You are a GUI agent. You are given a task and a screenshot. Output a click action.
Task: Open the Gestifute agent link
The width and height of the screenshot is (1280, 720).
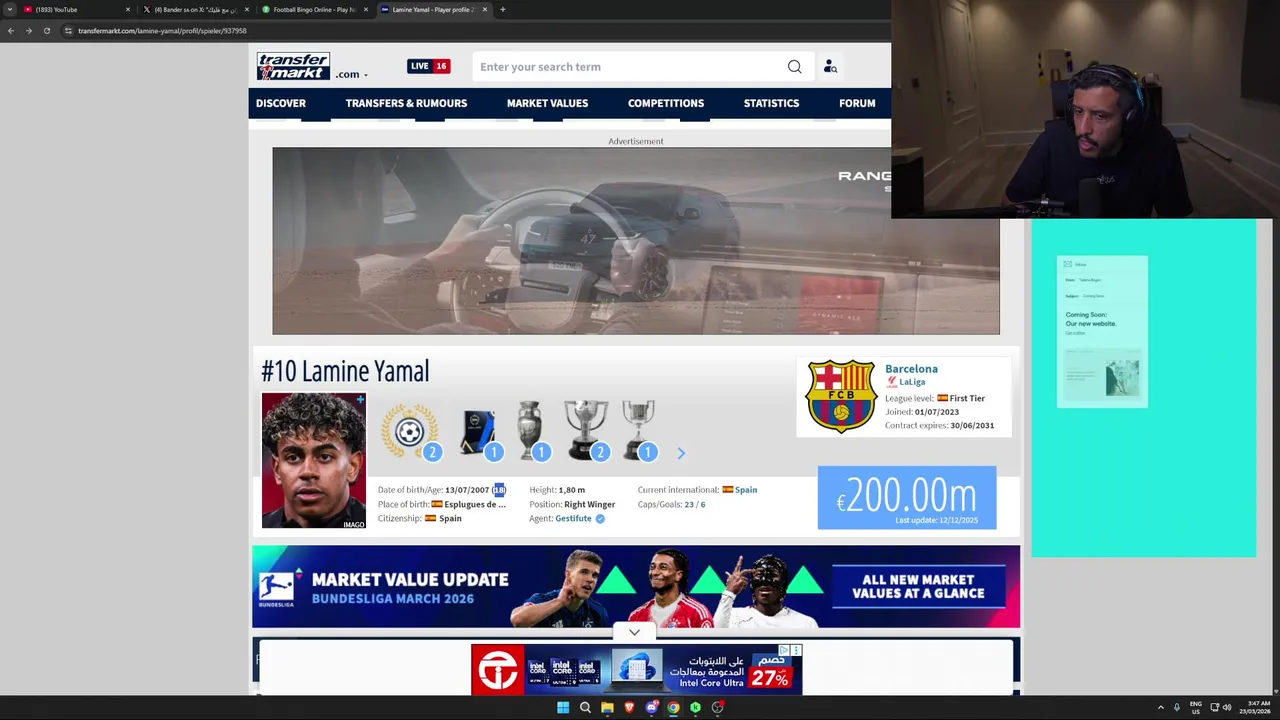pyautogui.click(x=573, y=518)
